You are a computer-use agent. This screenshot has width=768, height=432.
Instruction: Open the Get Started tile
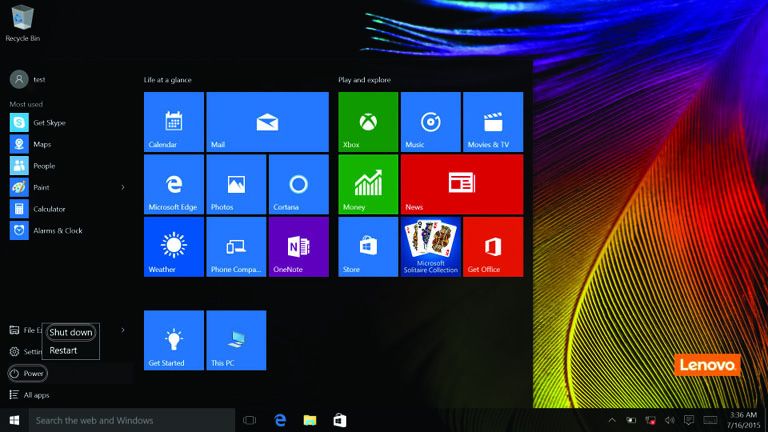(x=174, y=340)
